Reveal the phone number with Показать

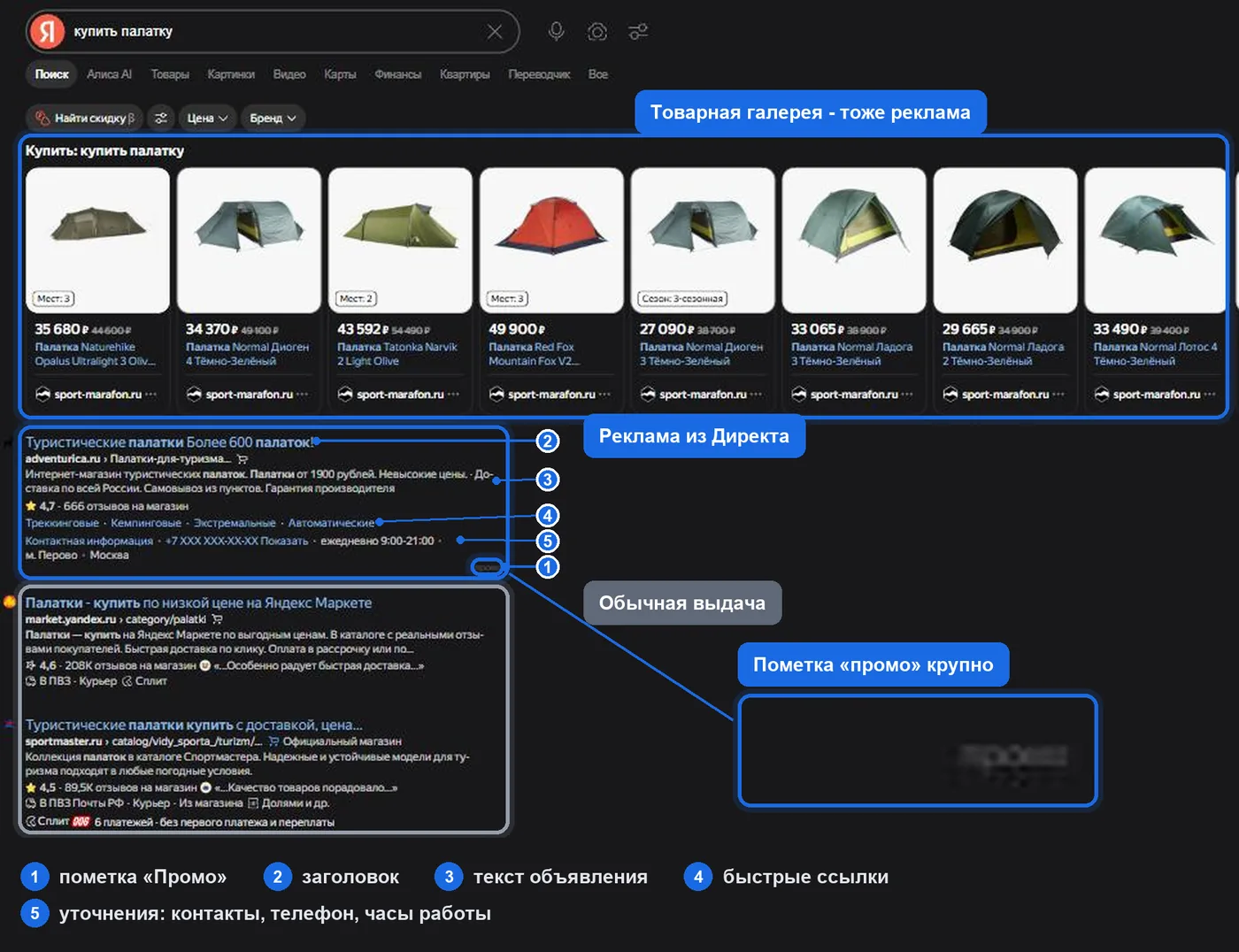pyautogui.click(x=284, y=541)
